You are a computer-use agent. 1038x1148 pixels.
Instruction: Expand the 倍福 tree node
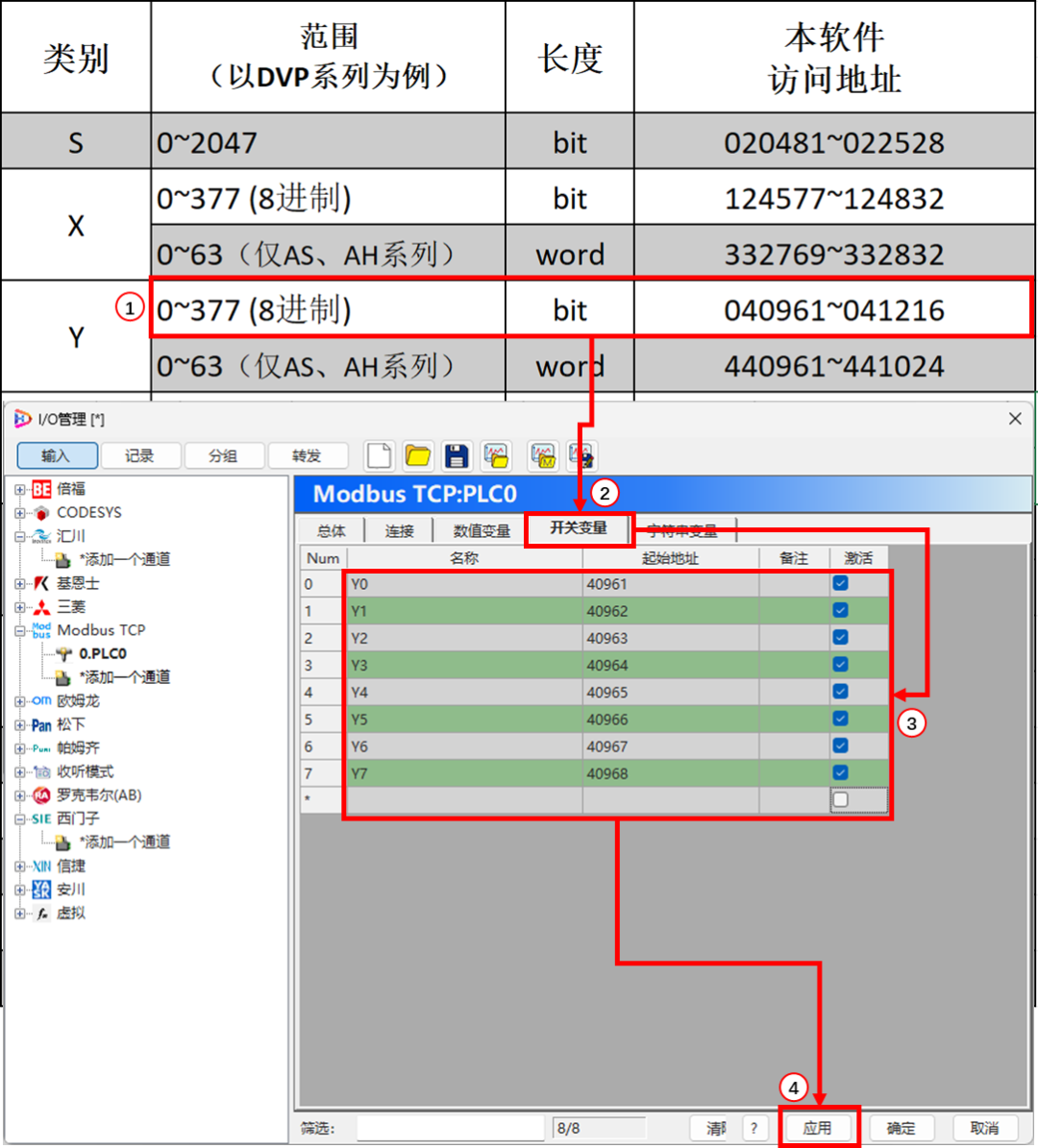coord(20,489)
